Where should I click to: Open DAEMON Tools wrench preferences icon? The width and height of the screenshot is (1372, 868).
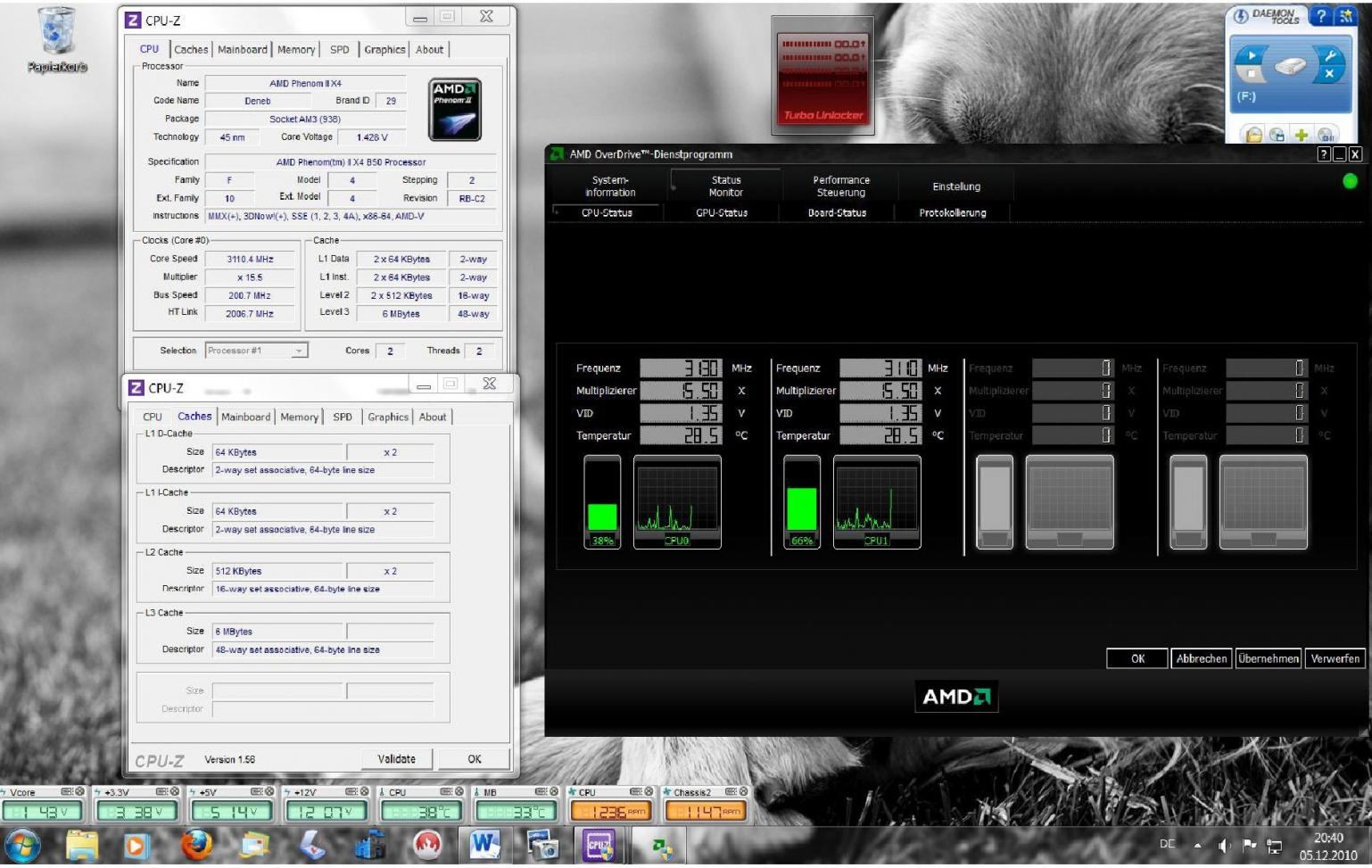1330,55
